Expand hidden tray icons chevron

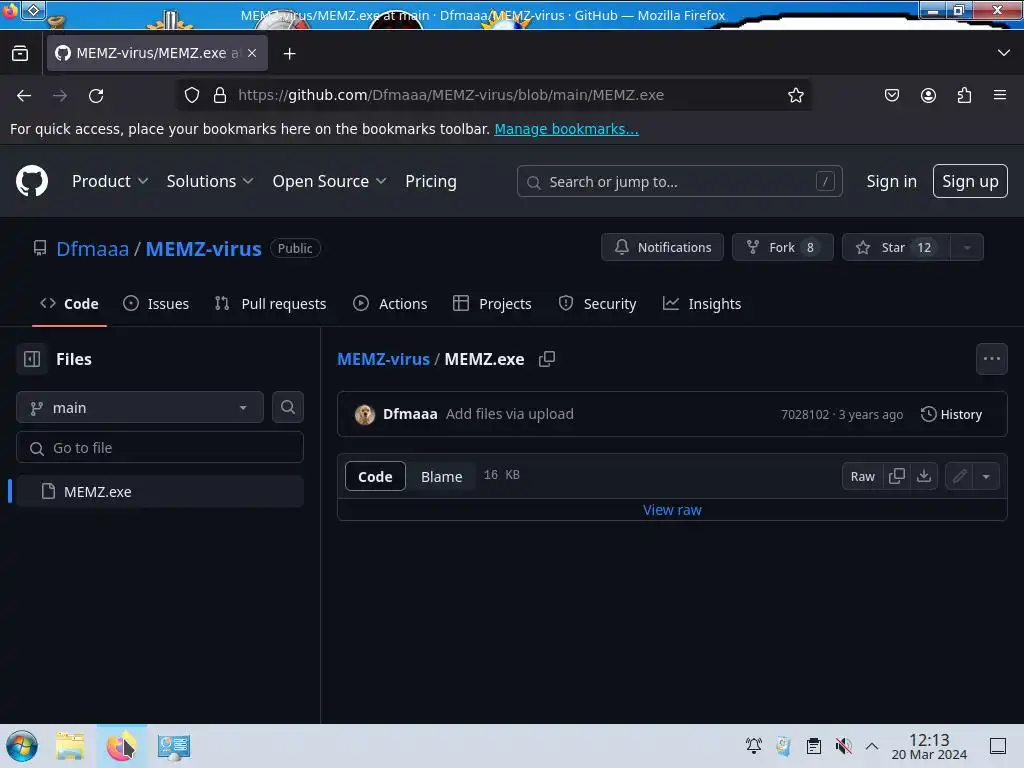pos(872,746)
